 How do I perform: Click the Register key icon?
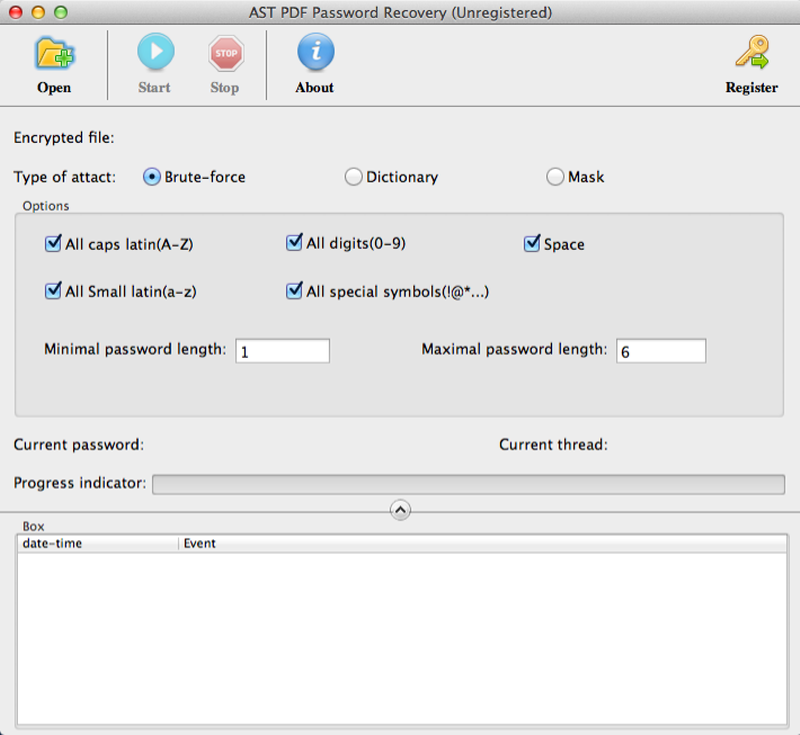point(752,52)
